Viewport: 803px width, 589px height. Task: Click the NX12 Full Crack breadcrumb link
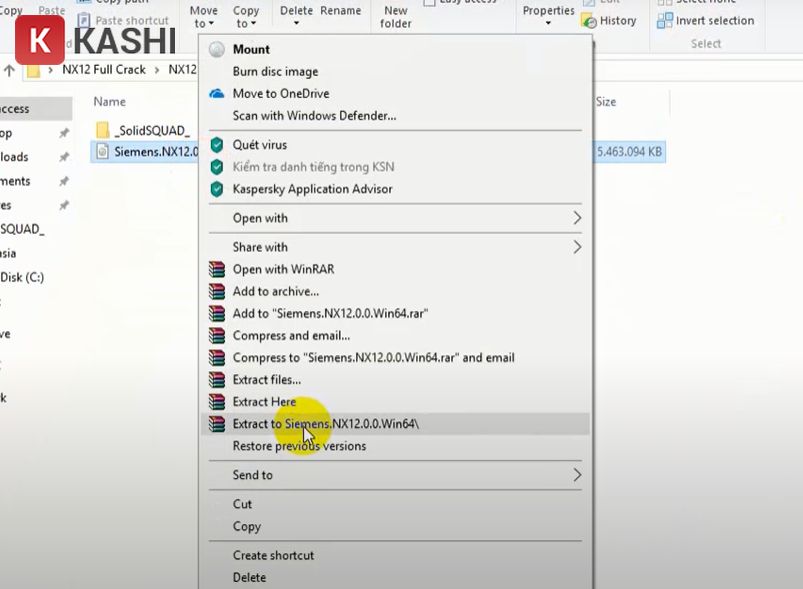[x=105, y=70]
